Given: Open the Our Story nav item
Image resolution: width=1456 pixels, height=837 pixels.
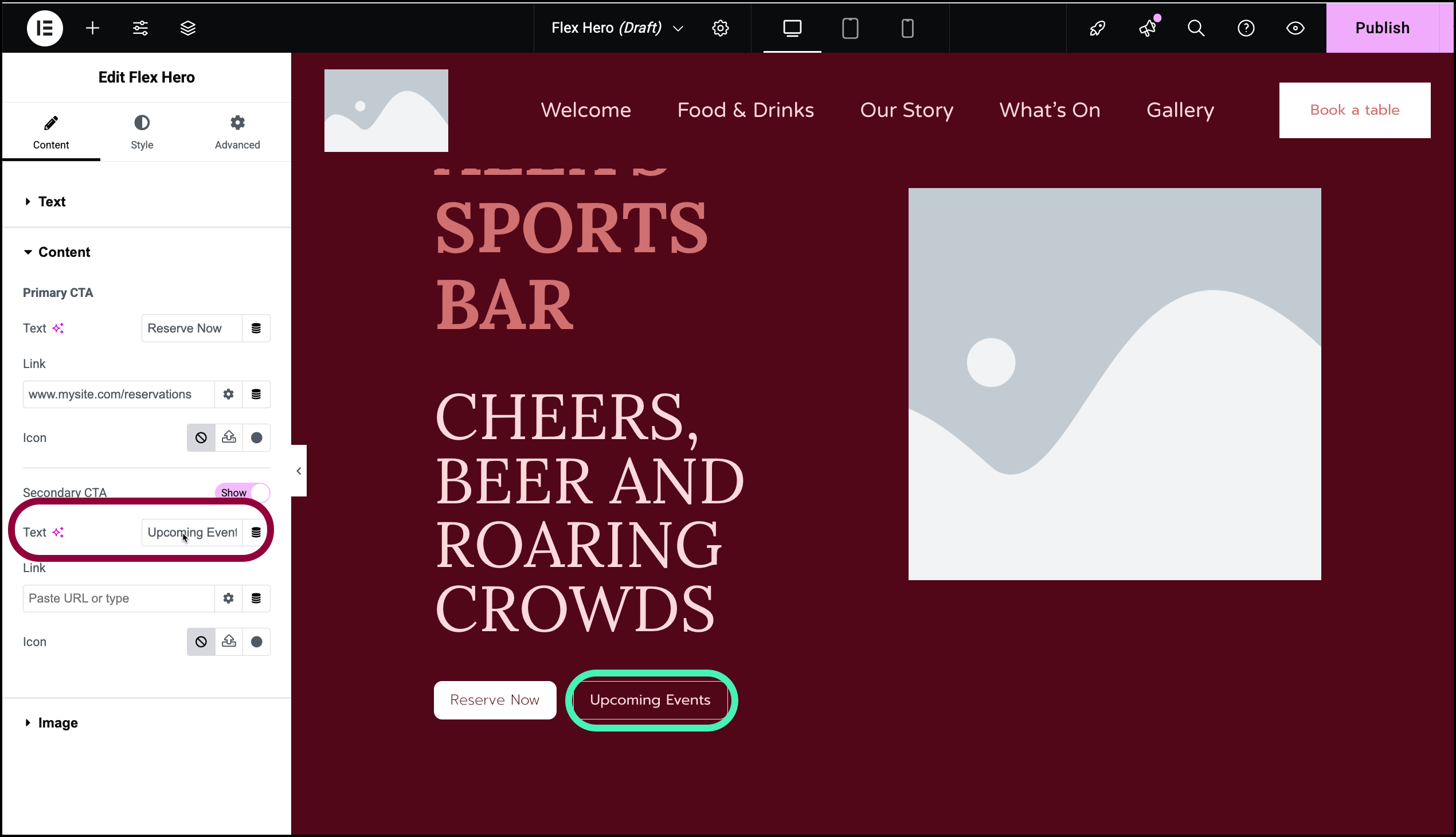Looking at the screenshot, I should (x=906, y=110).
